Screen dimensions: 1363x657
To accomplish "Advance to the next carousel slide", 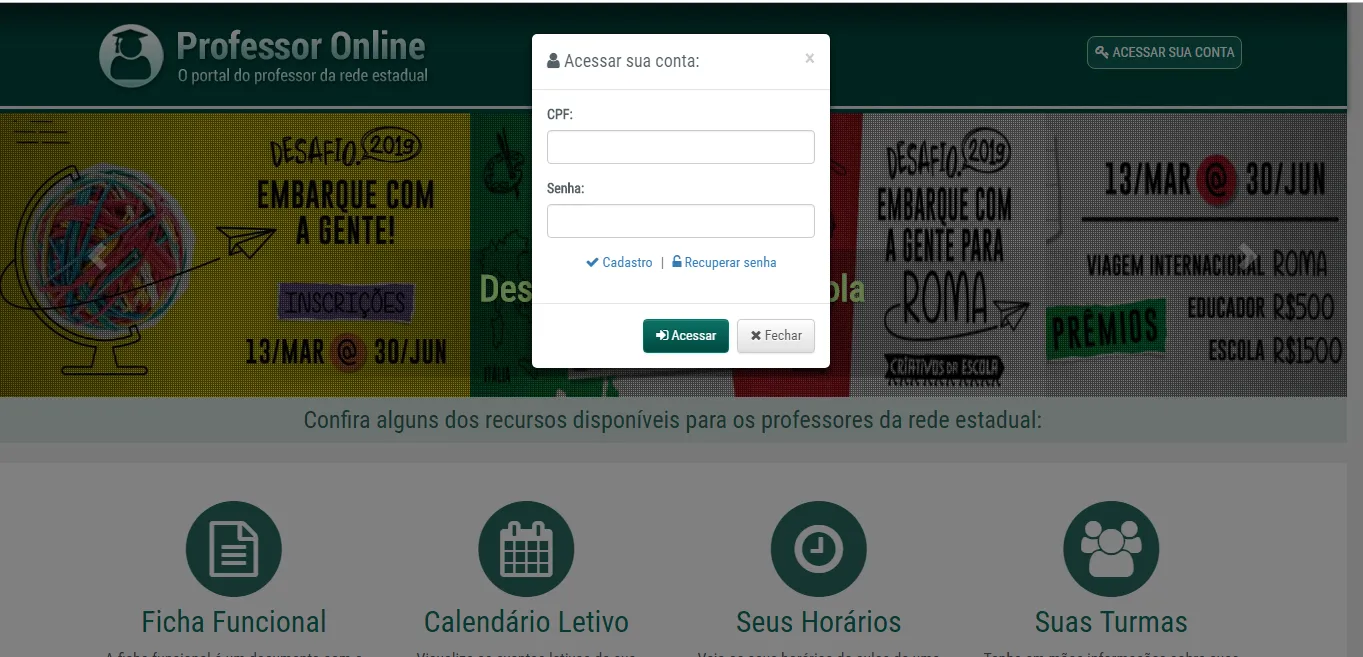I will click(x=1247, y=255).
